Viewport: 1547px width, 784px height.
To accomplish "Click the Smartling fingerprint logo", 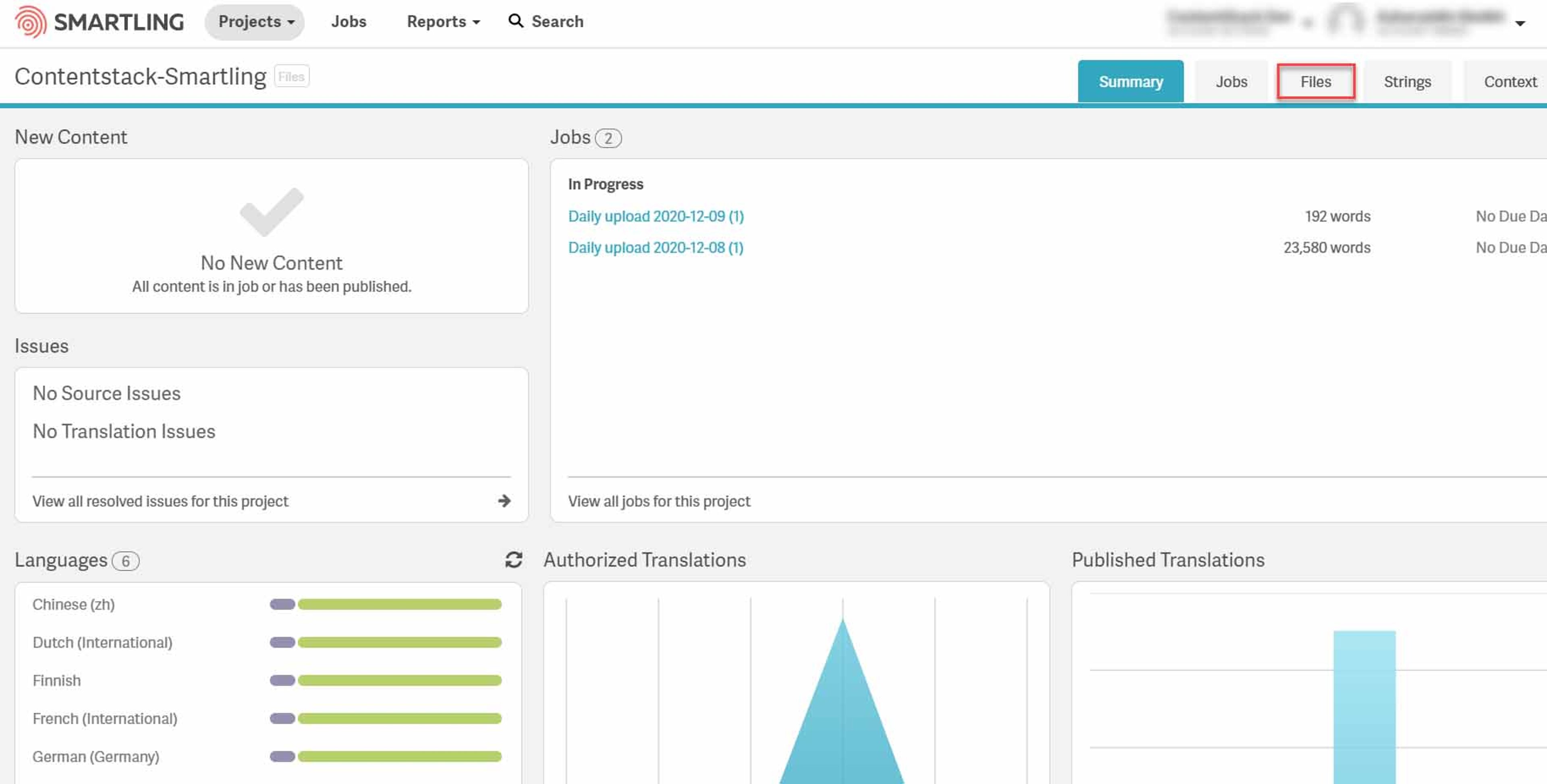I will pyautogui.click(x=31, y=22).
